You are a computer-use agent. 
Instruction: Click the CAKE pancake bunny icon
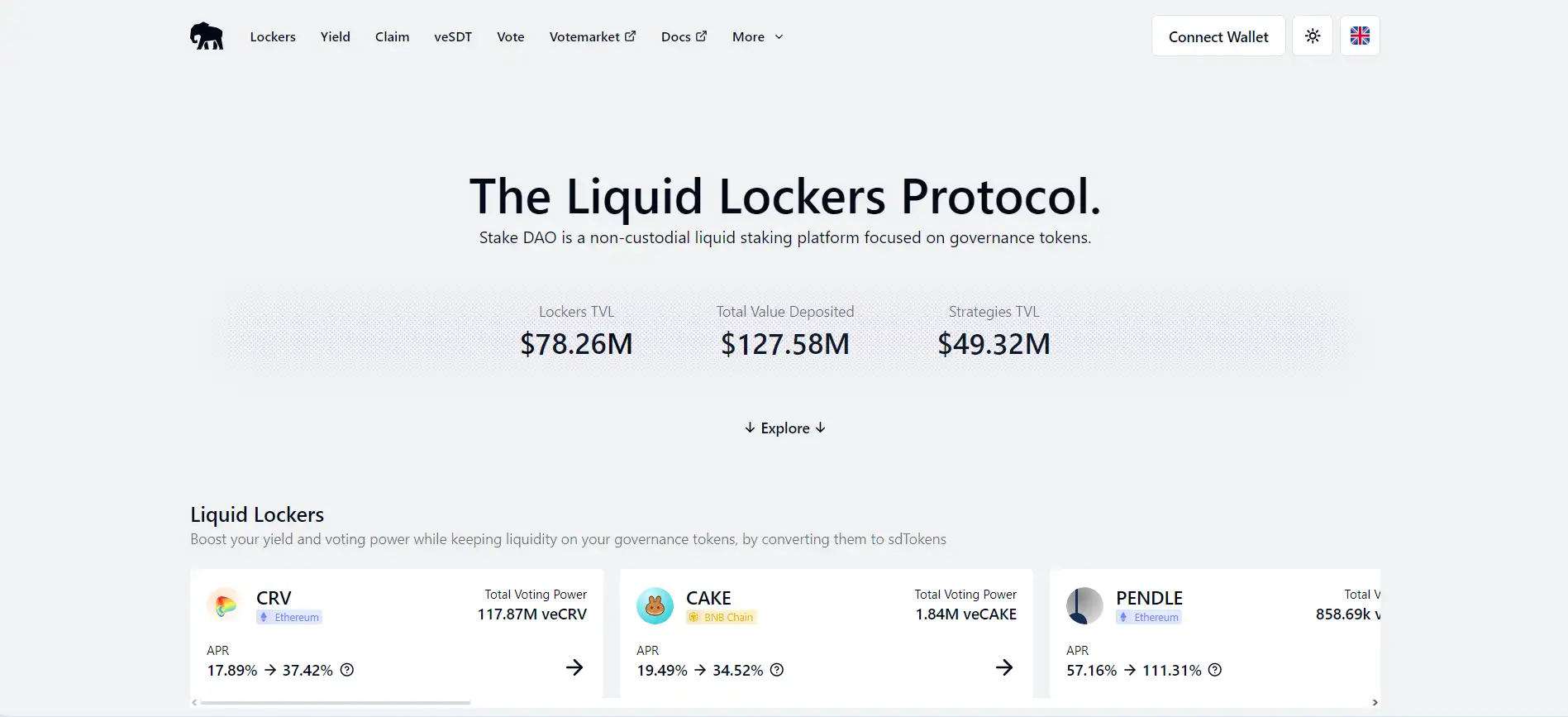pyautogui.click(x=655, y=605)
